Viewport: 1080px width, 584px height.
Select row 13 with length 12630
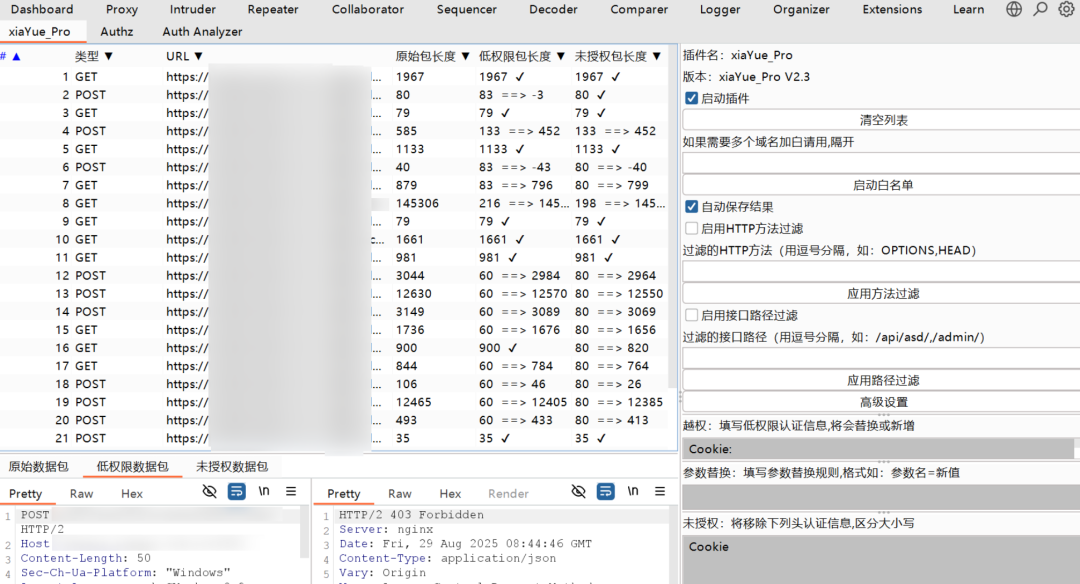[334, 293]
